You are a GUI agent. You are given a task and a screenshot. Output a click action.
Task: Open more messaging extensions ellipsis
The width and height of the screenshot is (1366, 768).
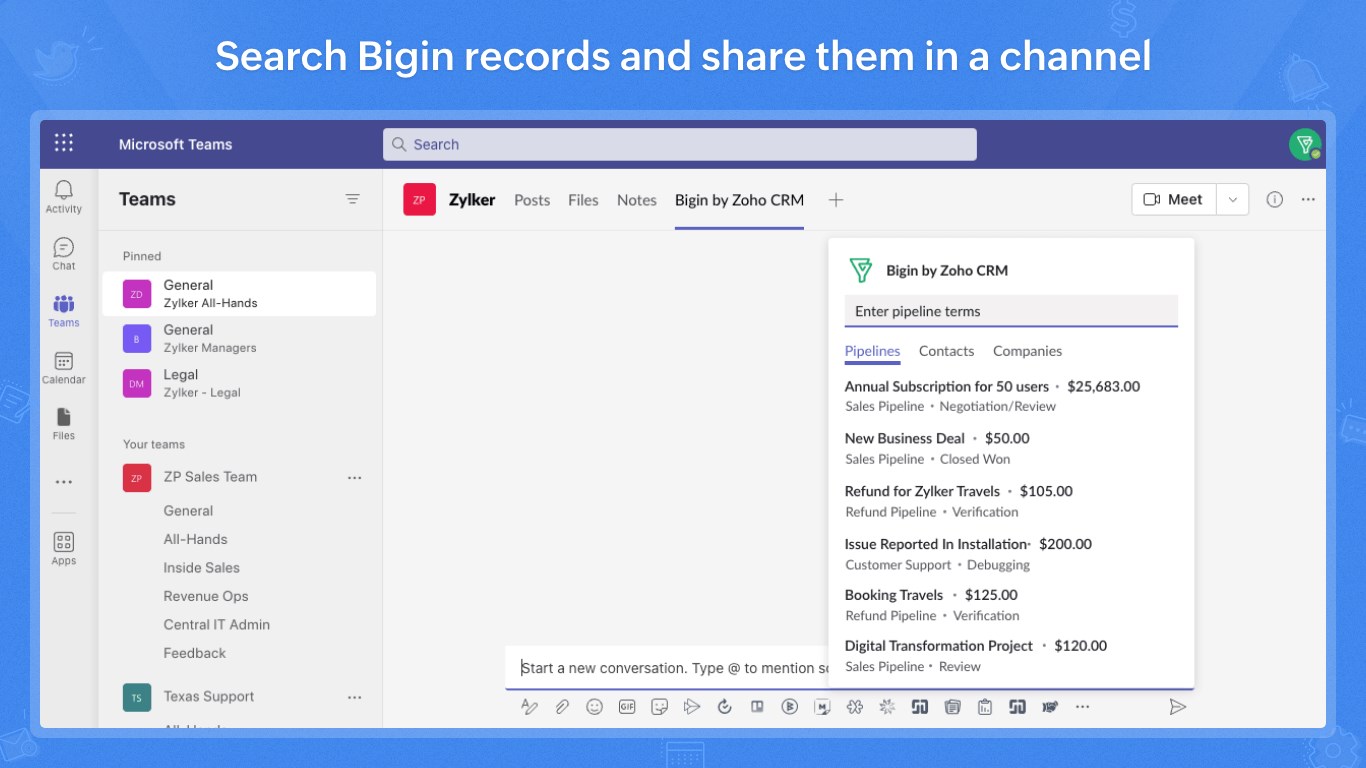click(x=1082, y=707)
